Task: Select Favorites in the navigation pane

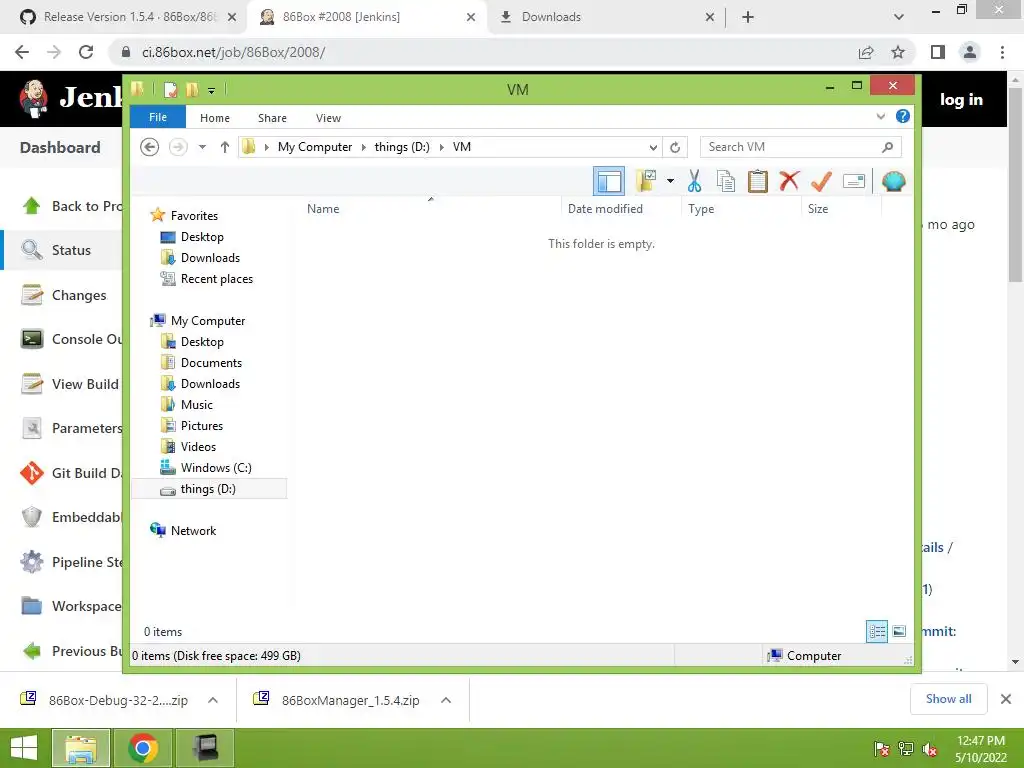Action: click(194, 216)
